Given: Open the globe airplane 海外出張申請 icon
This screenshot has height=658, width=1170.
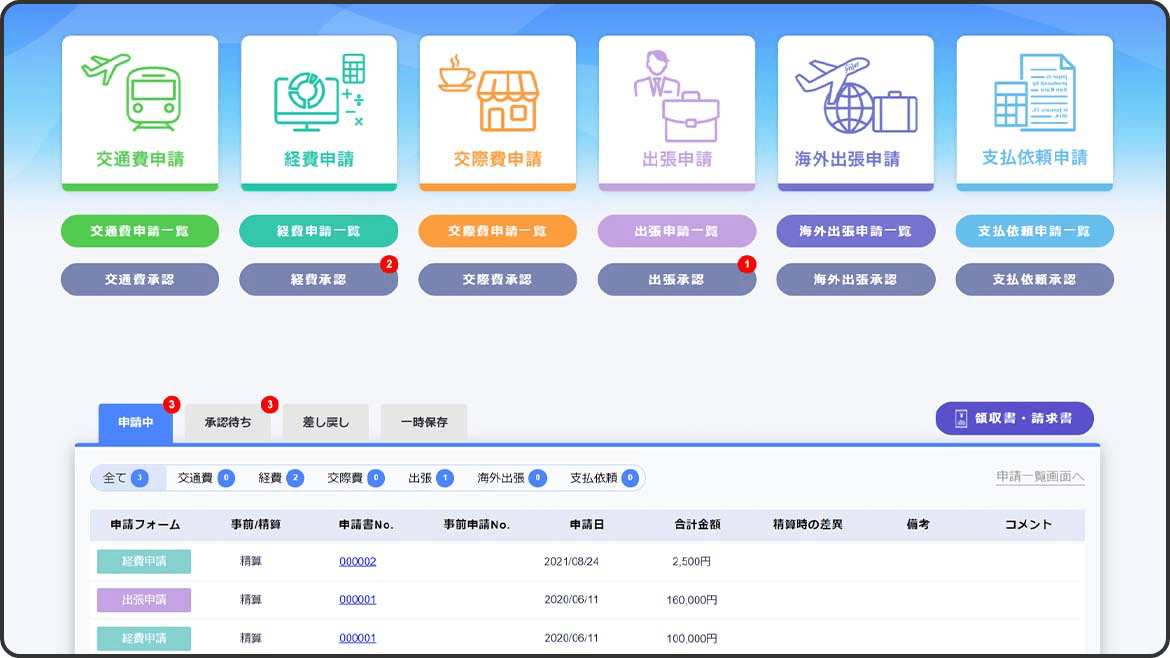Looking at the screenshot, I should pos(855,93).
